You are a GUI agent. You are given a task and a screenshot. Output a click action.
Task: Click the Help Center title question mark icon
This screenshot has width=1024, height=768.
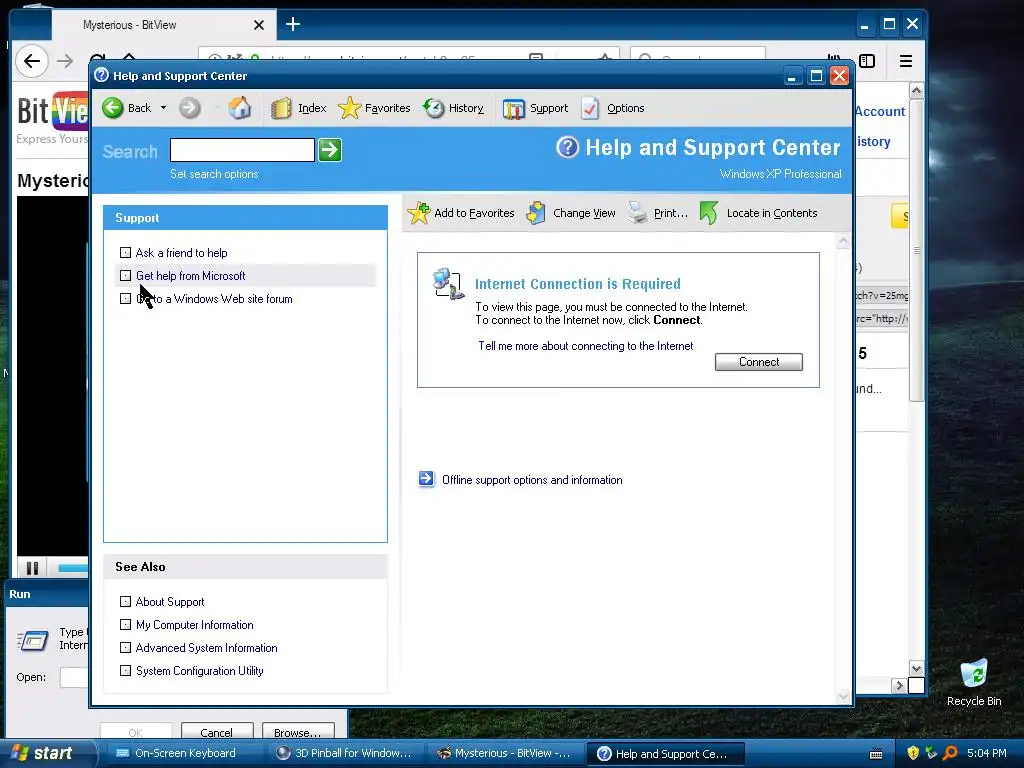click(568, 147)
